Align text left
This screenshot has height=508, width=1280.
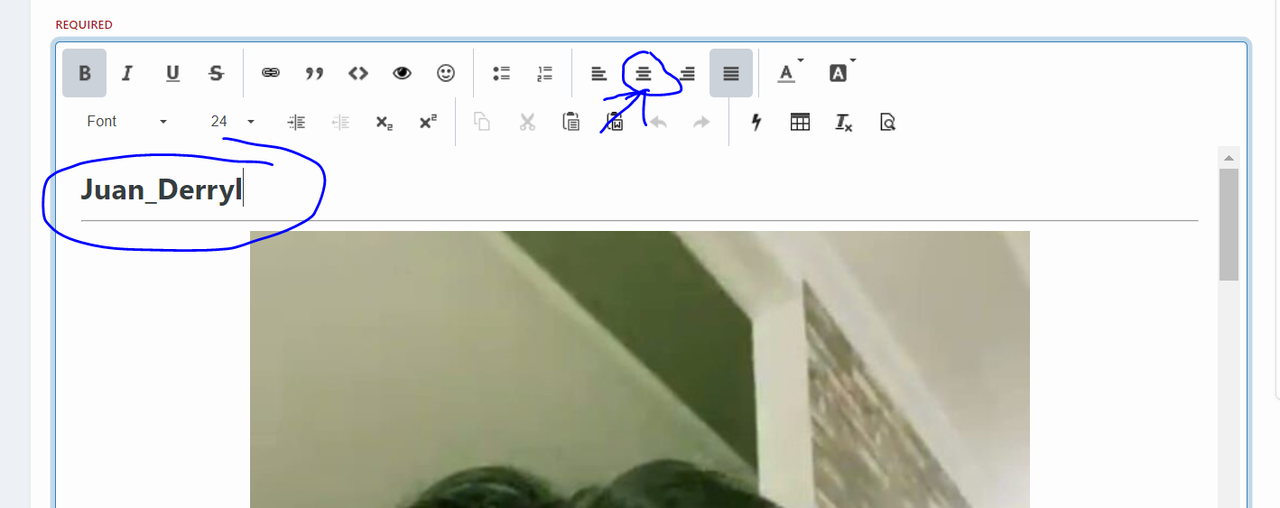[x=598, y=73]
